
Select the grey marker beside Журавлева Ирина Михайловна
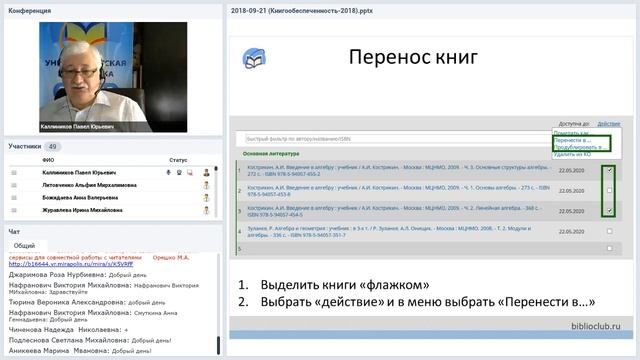tap(14, 210)
